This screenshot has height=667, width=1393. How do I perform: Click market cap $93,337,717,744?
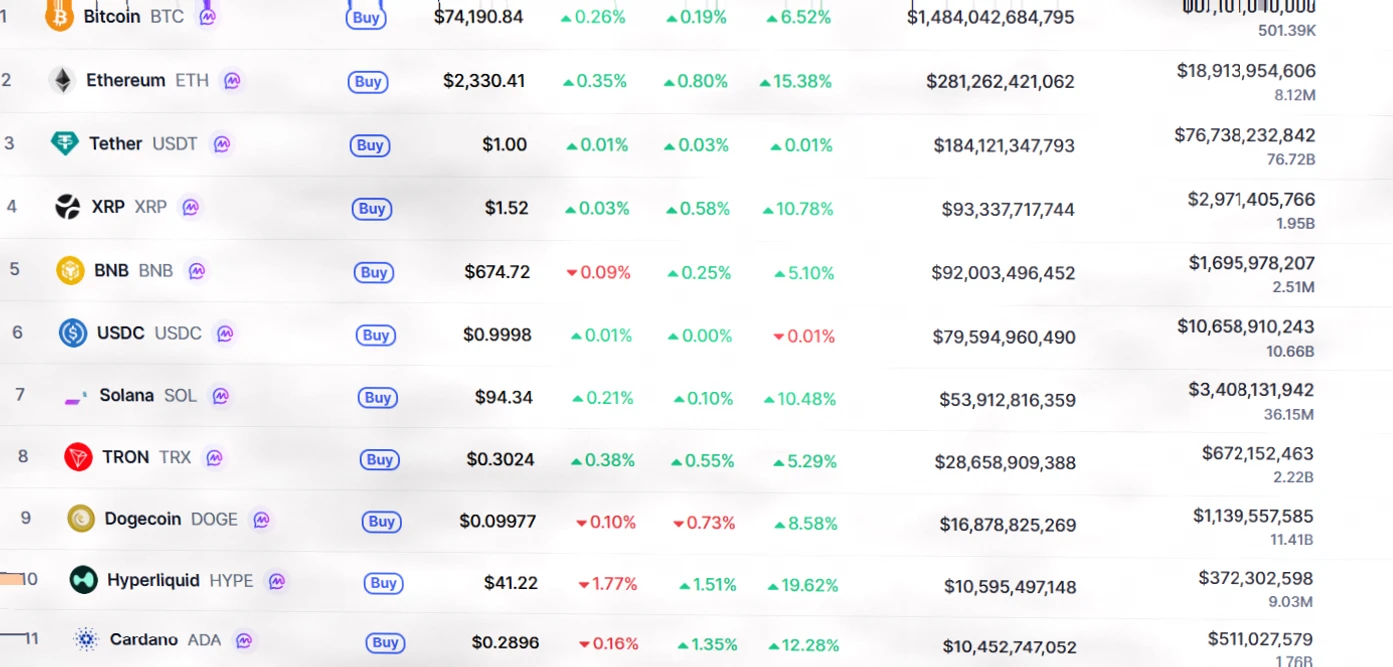[1008, 209]
